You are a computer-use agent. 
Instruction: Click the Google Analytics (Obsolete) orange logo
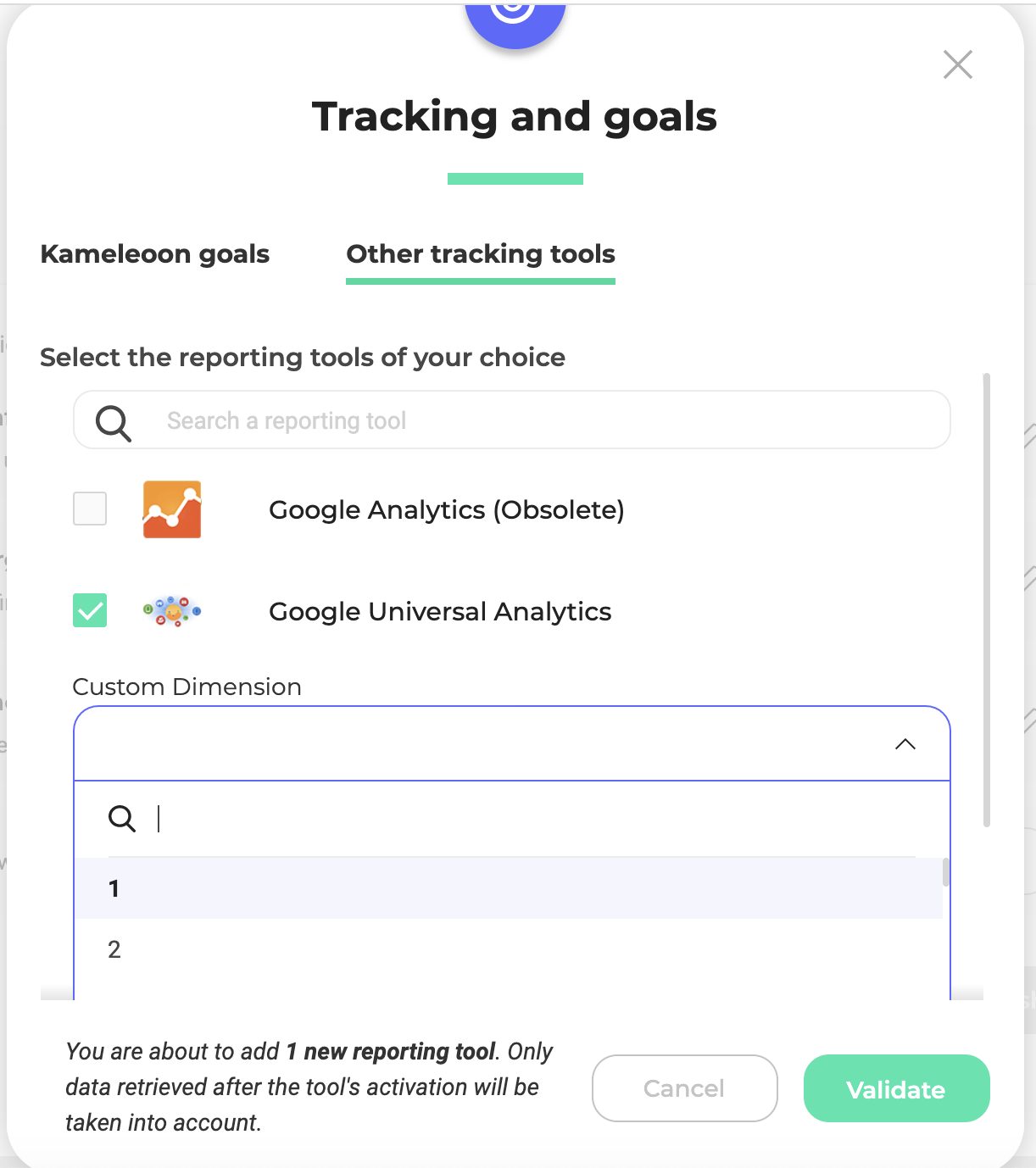(172, 509)
